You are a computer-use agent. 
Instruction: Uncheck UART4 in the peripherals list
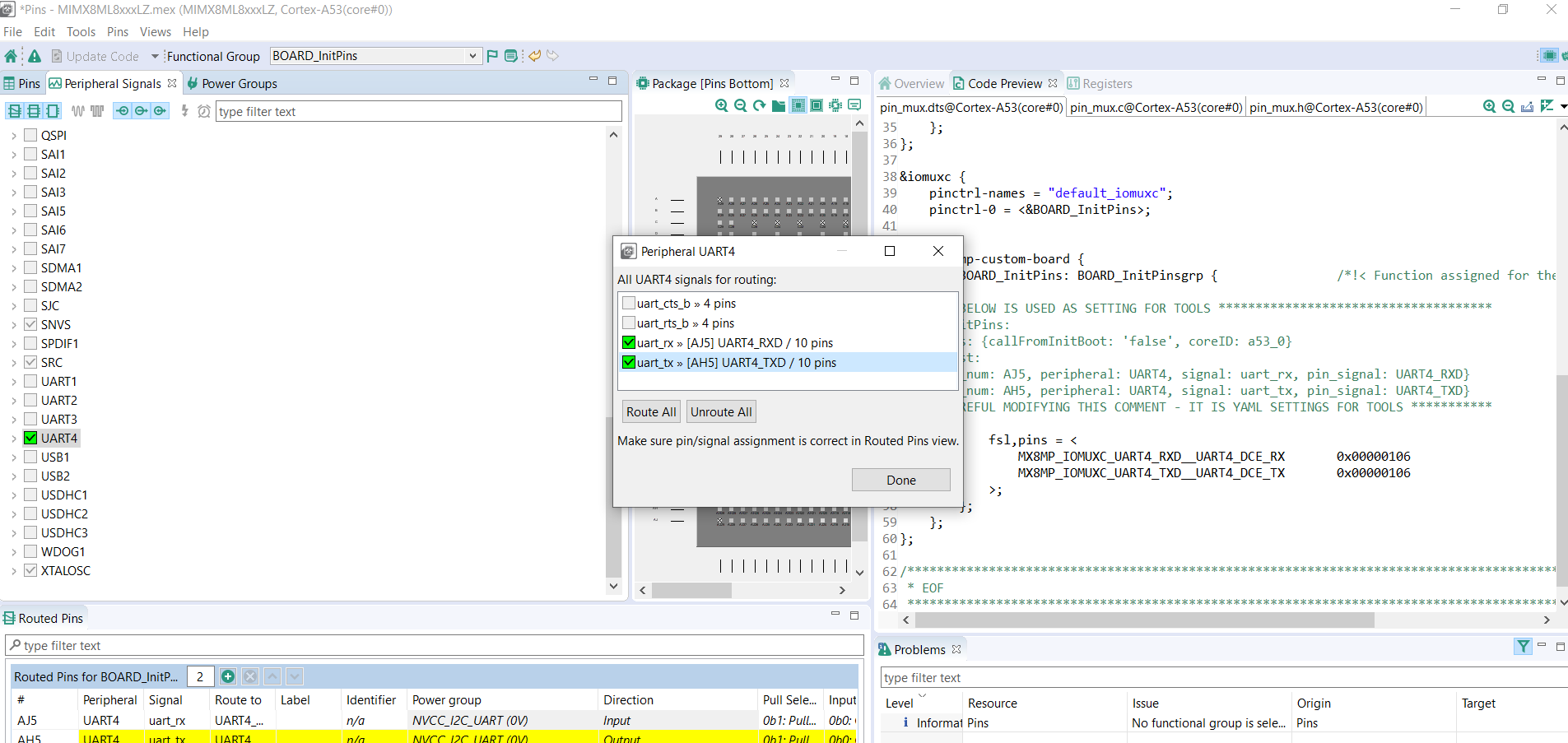click(30, 438)
